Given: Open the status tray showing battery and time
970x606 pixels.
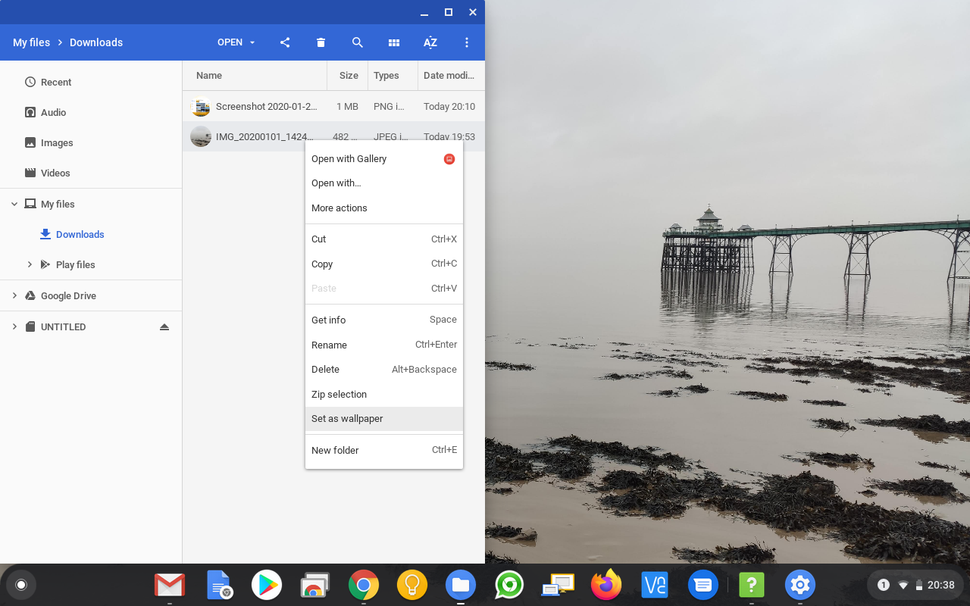Looking at the screenshot, I should (x=917, y=584).
